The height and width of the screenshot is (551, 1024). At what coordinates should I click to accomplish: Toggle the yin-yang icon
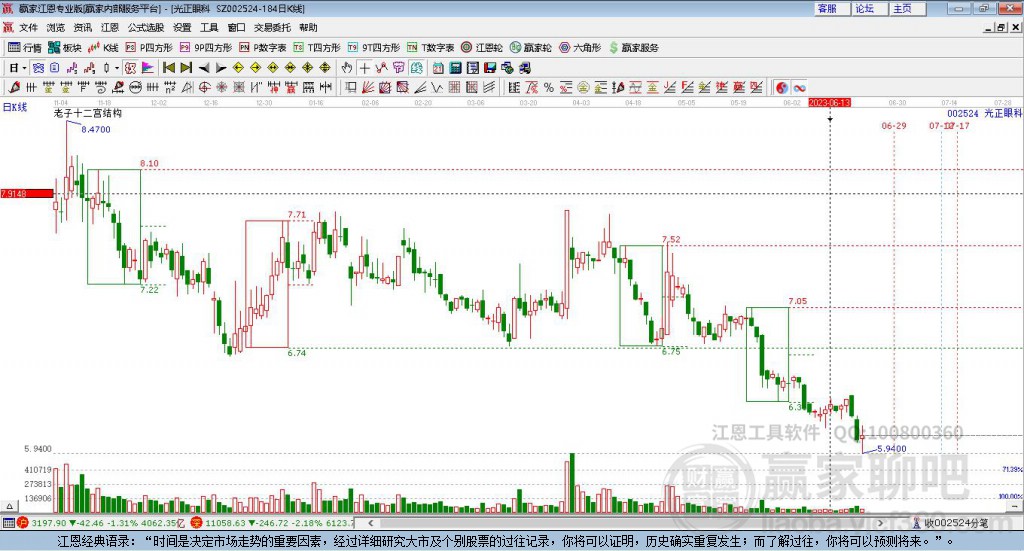coord(782,87)
